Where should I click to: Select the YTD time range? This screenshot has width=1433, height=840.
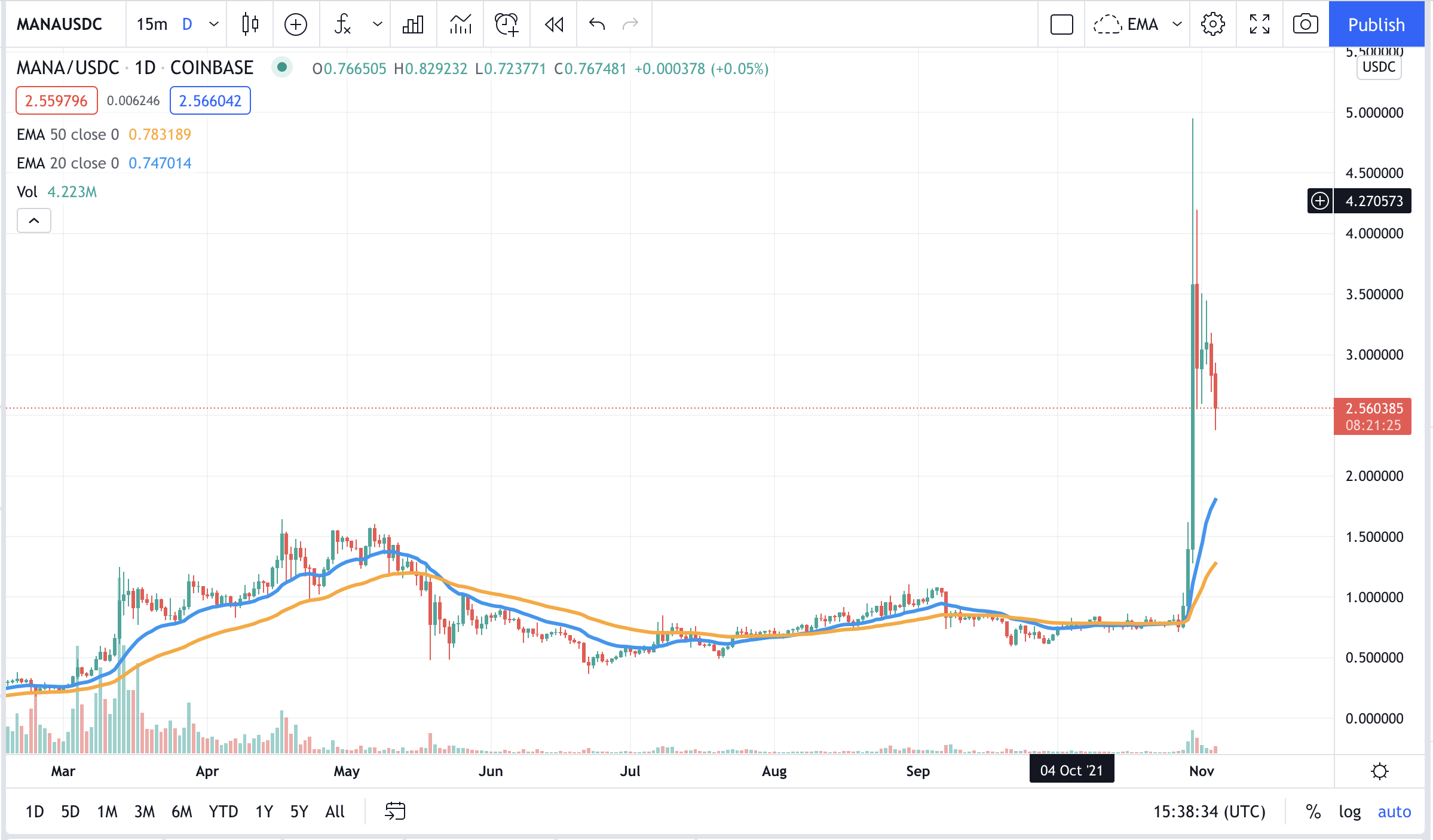[223, 811]
